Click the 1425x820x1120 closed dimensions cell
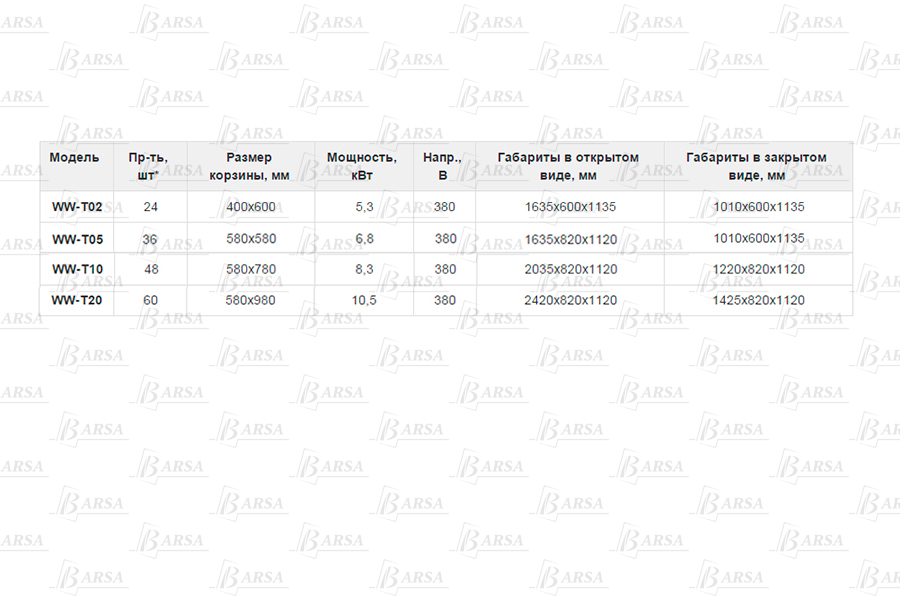900x600 pixels. tap(758, 300)
